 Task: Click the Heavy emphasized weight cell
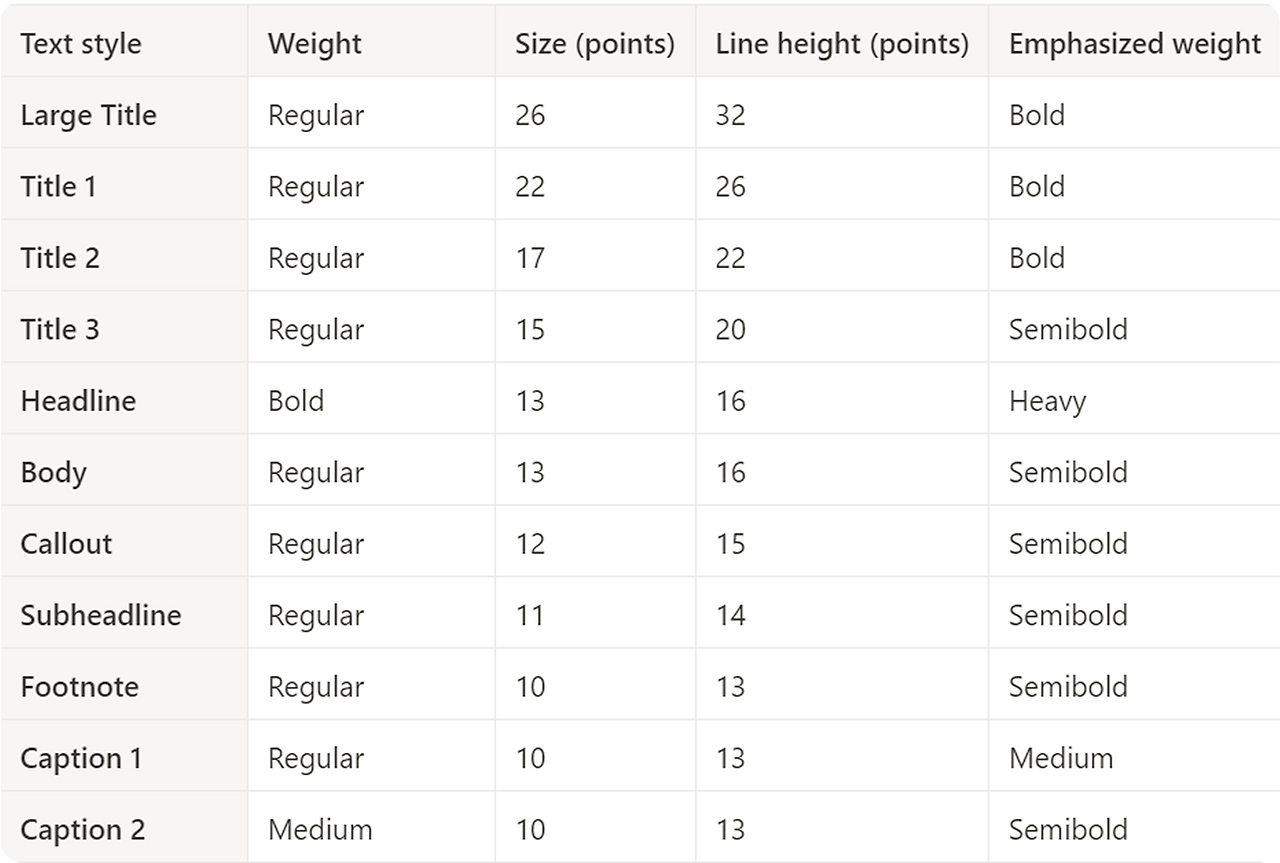(1047, 401)
